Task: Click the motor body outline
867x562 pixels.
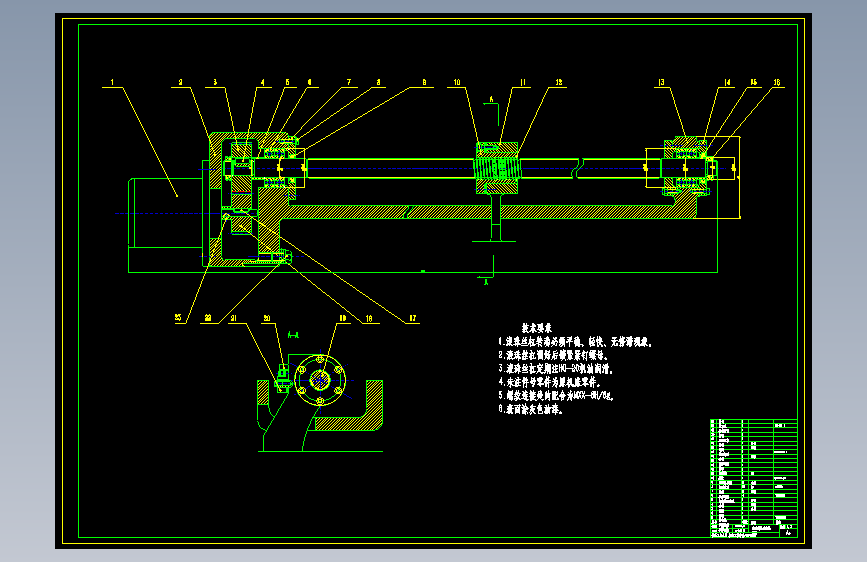Action: (165, 213)
